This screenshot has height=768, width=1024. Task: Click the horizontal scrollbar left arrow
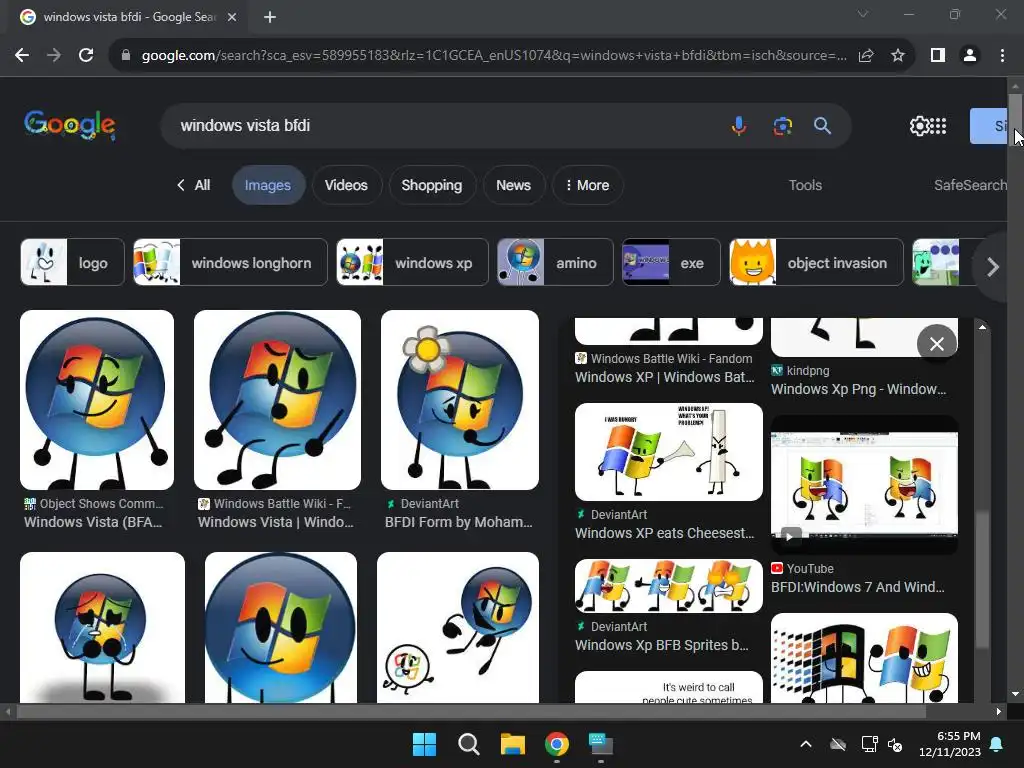(x=8, y=711)
